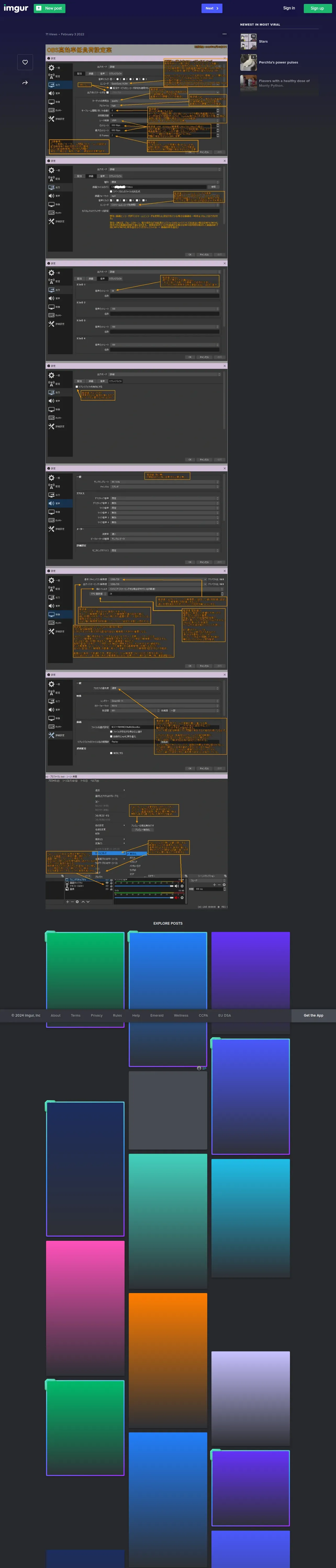Screen dimensions: 336x1568
Task: Click the Get the App button
Action: click(313, 1015)
